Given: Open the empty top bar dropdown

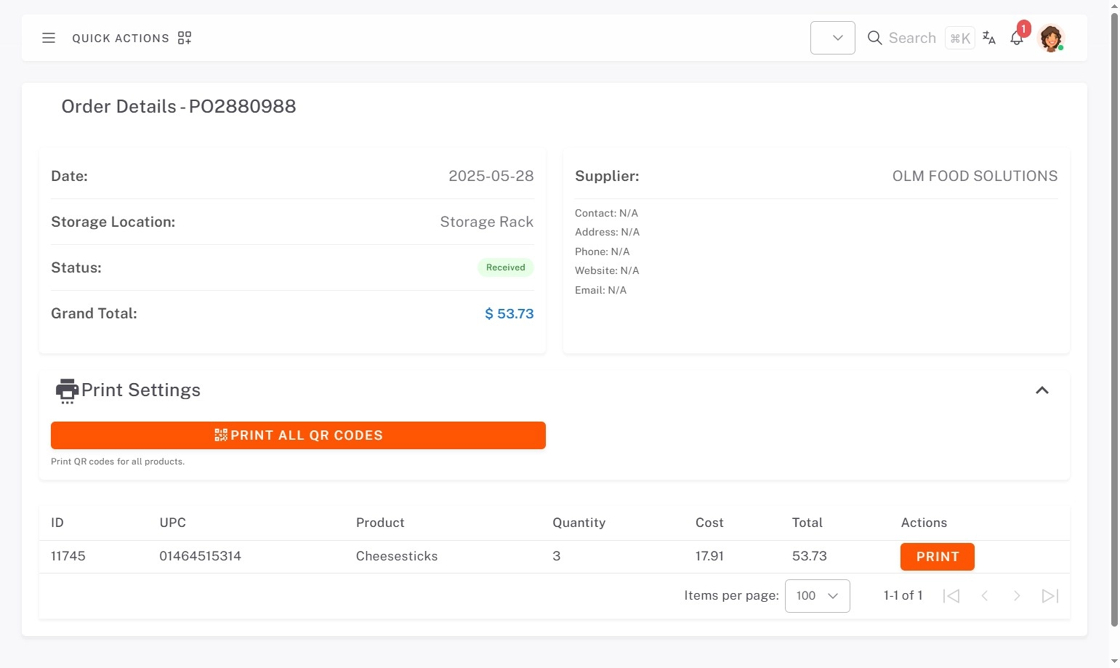Looking at the screenshot, I should (832, 38).
